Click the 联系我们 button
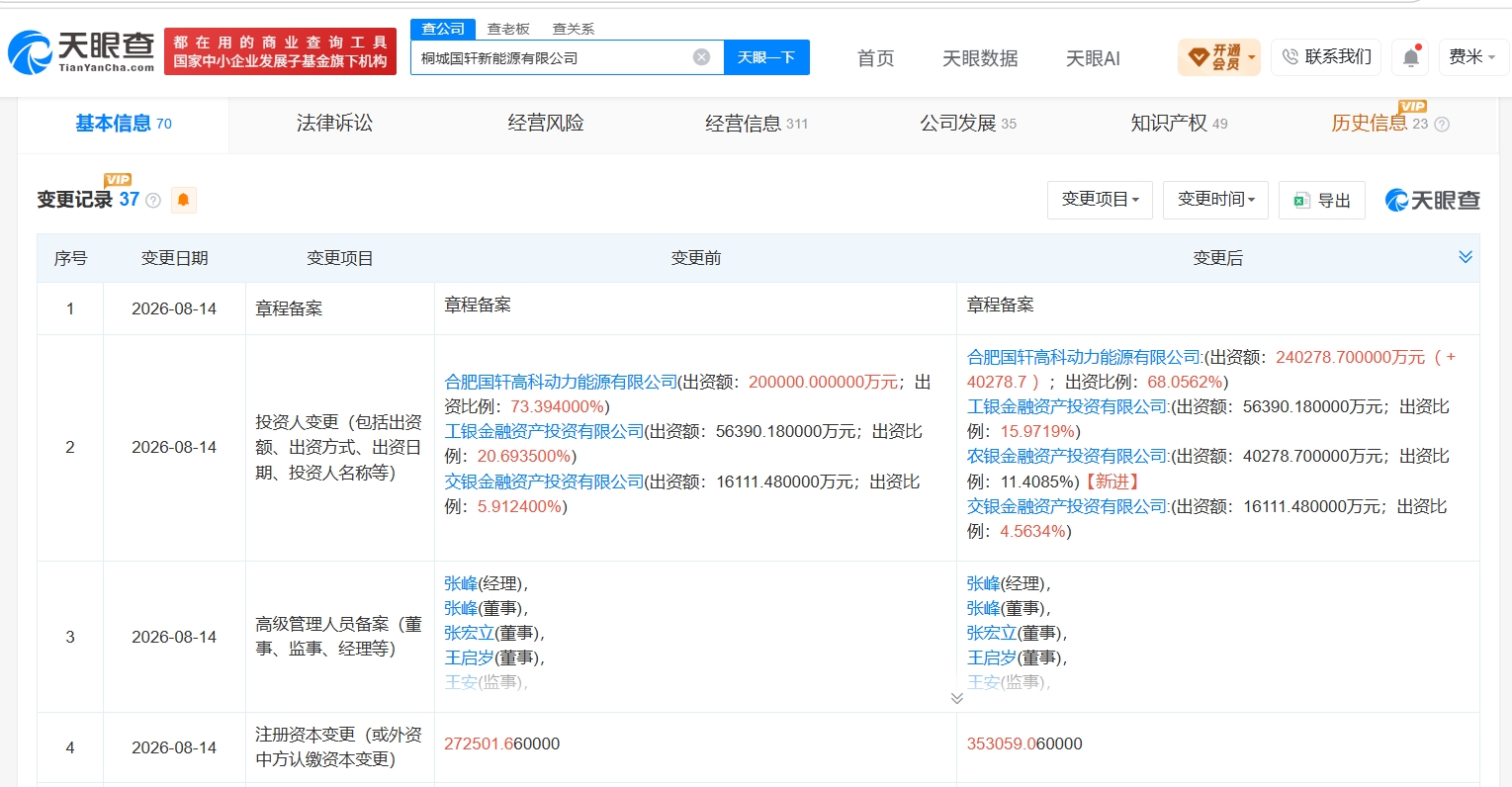Screen dimensions: 1512x787 1327,57
